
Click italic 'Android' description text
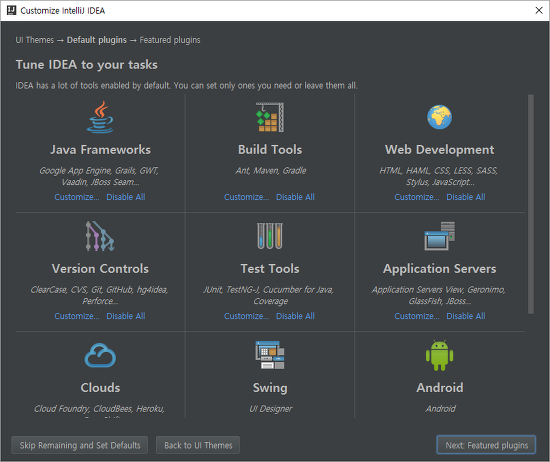point(441,409)
